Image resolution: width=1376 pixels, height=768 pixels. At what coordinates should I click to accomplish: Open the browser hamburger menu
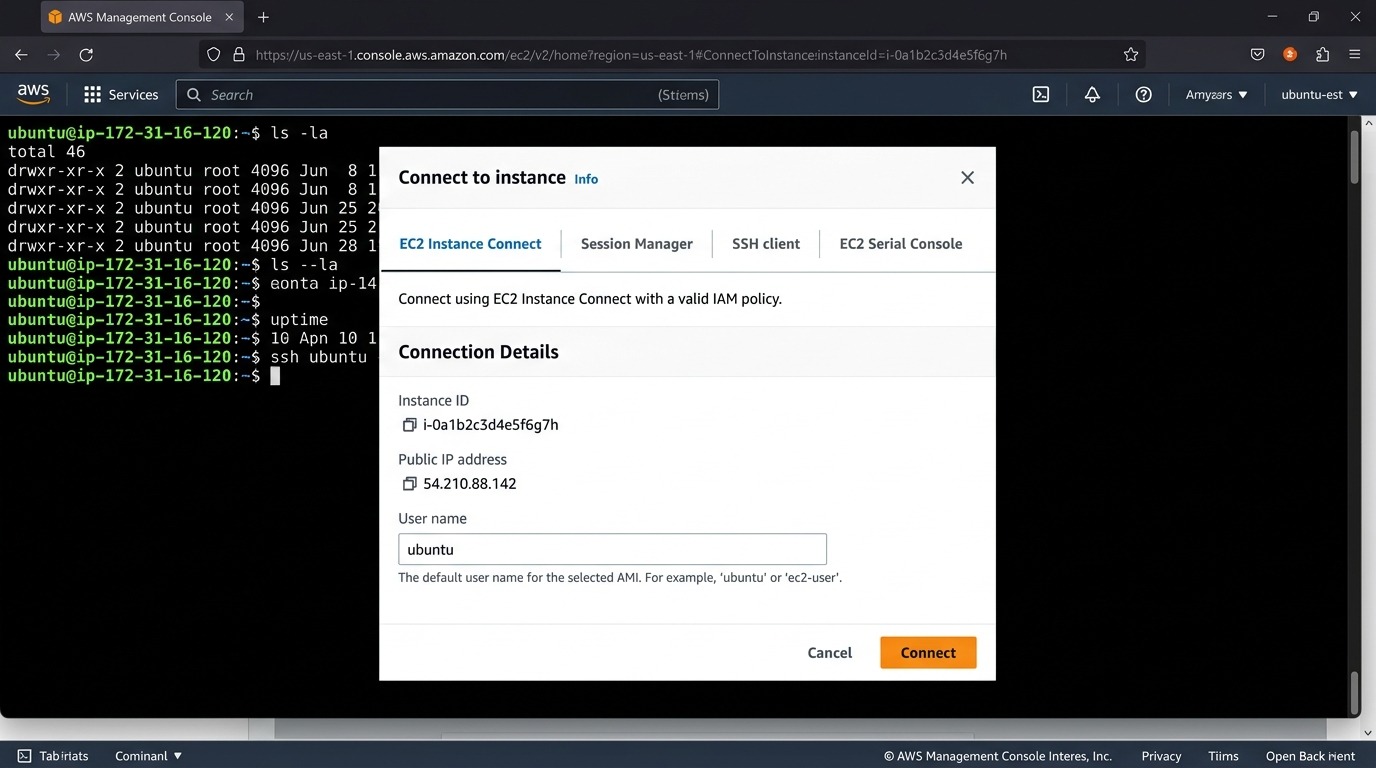coord(1355,55)
